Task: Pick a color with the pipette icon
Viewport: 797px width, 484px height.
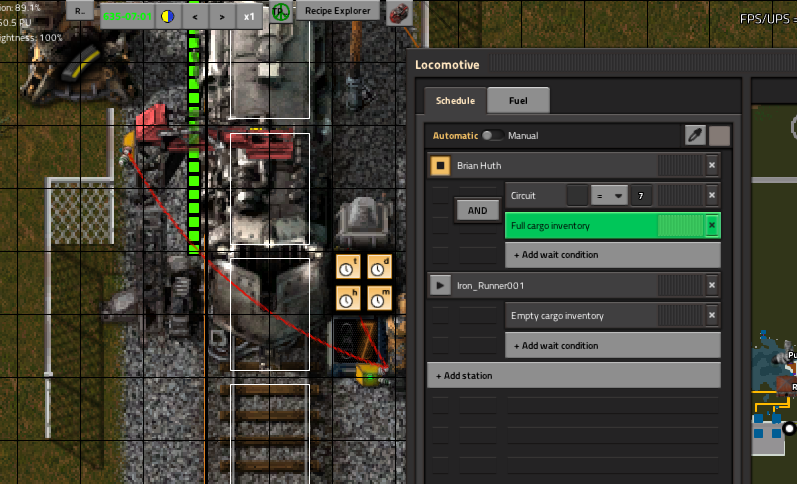Action: pos(695,136)
